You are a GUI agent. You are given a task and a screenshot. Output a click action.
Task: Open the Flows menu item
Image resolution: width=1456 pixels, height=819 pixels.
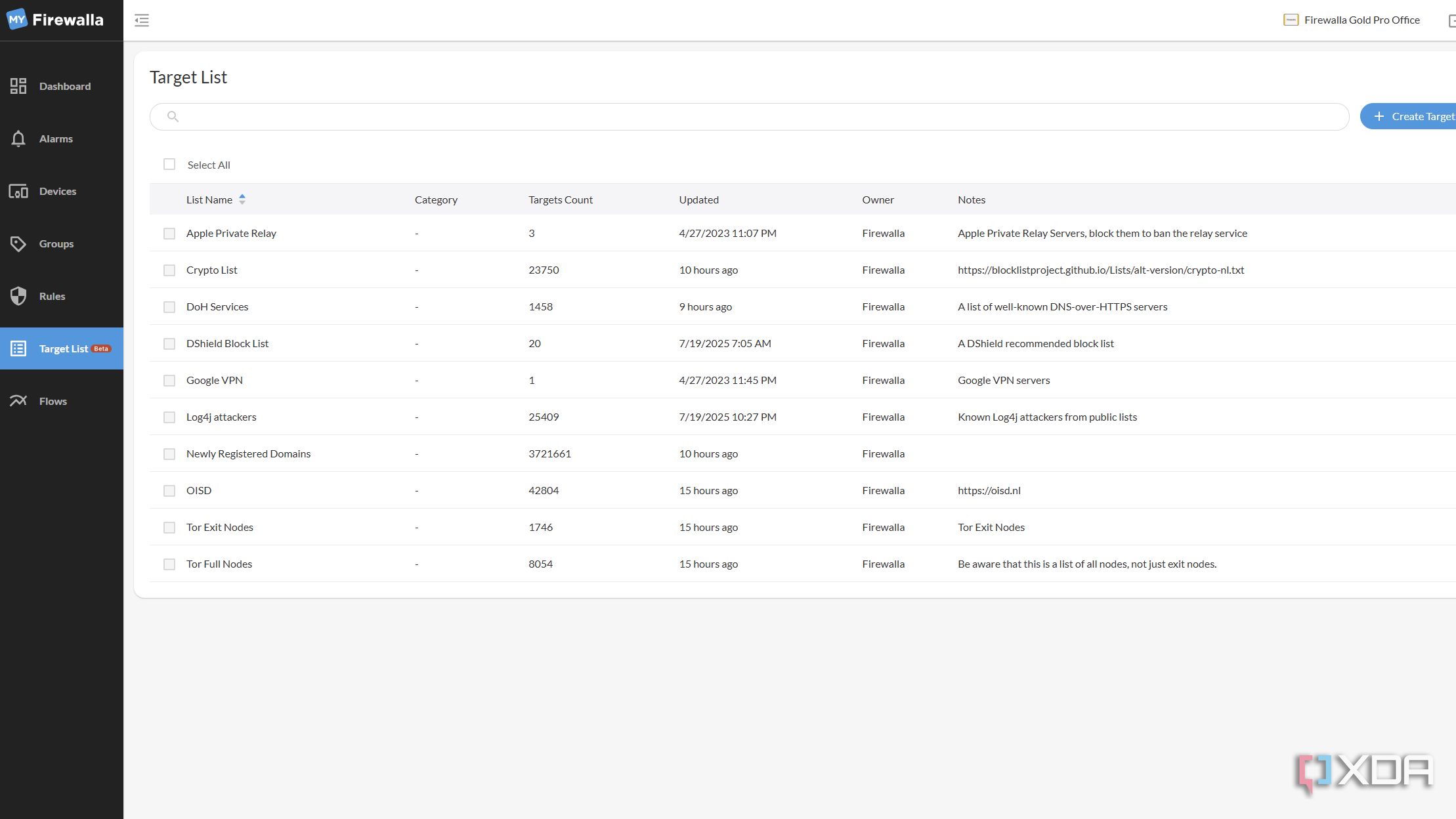click(62, 401)
